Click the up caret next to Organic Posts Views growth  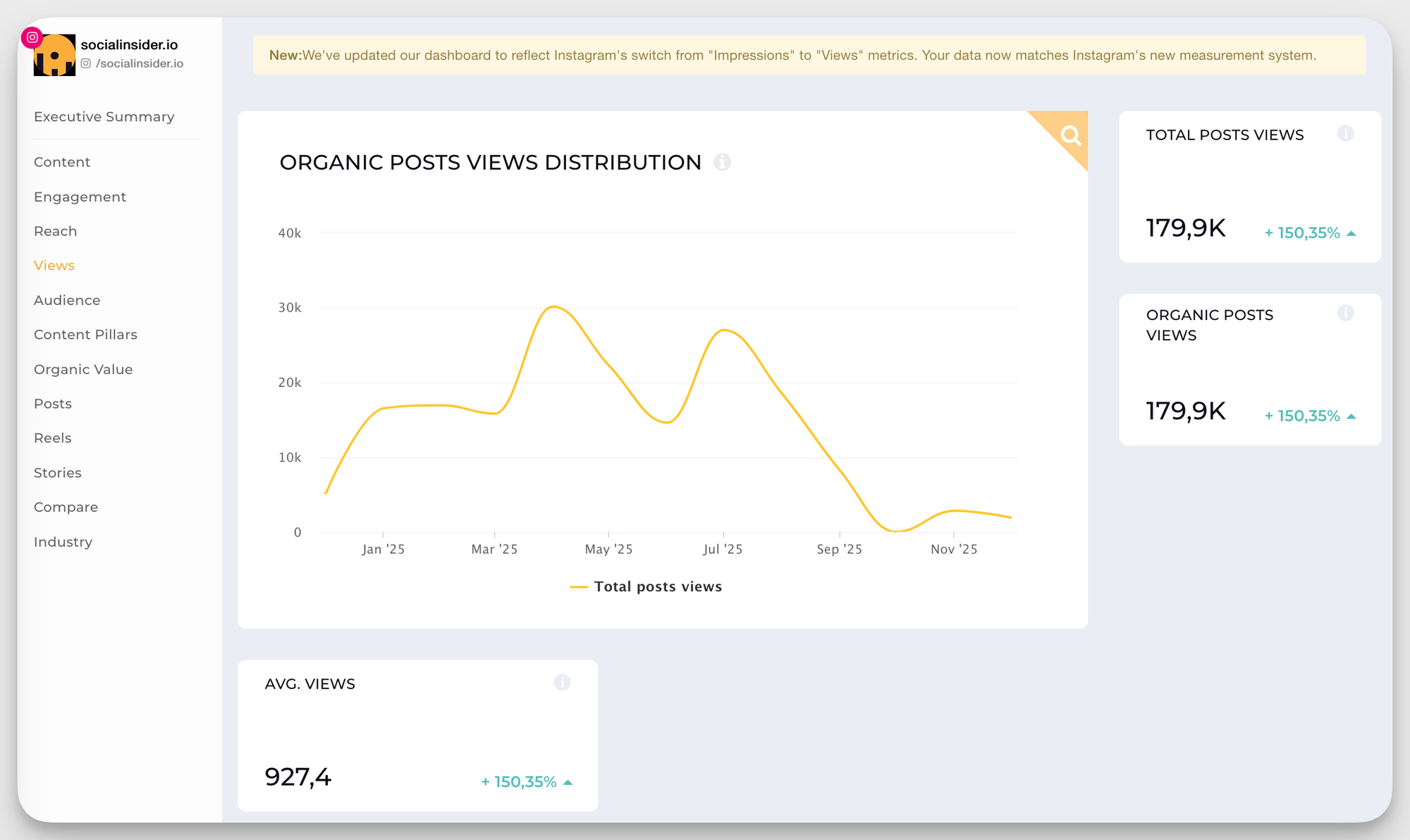tap(1351, 415)
